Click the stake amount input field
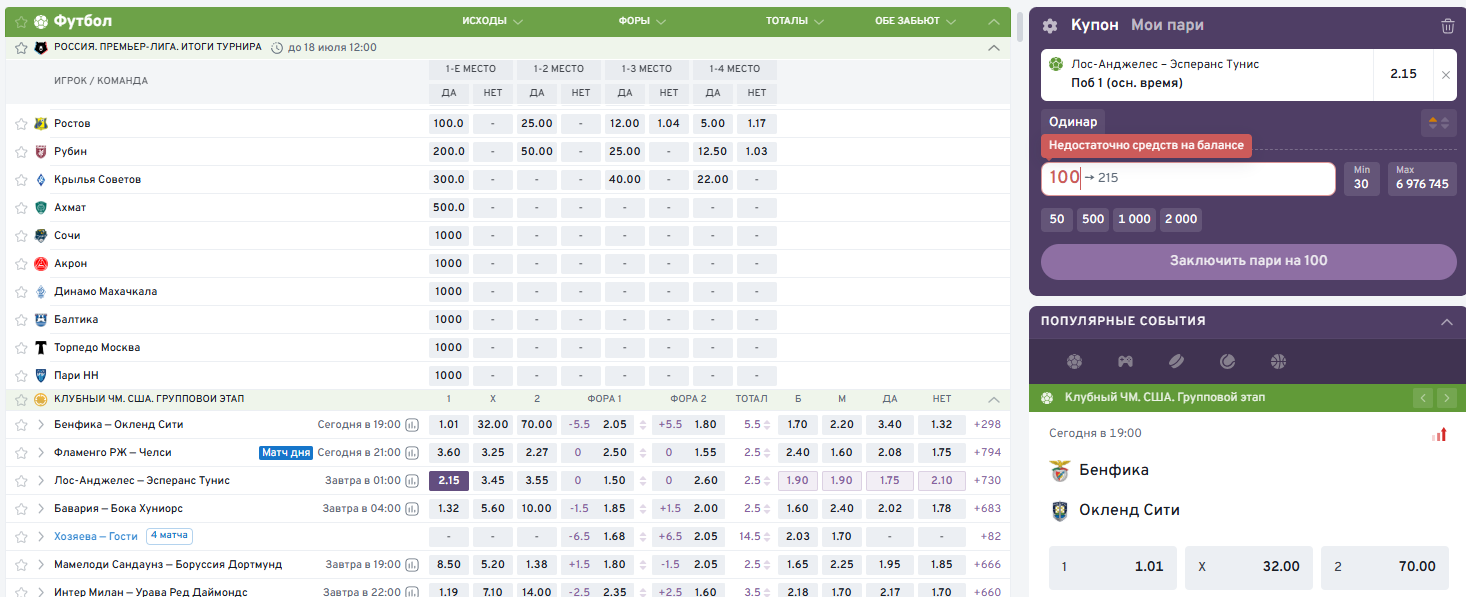 click(1188, 179)
